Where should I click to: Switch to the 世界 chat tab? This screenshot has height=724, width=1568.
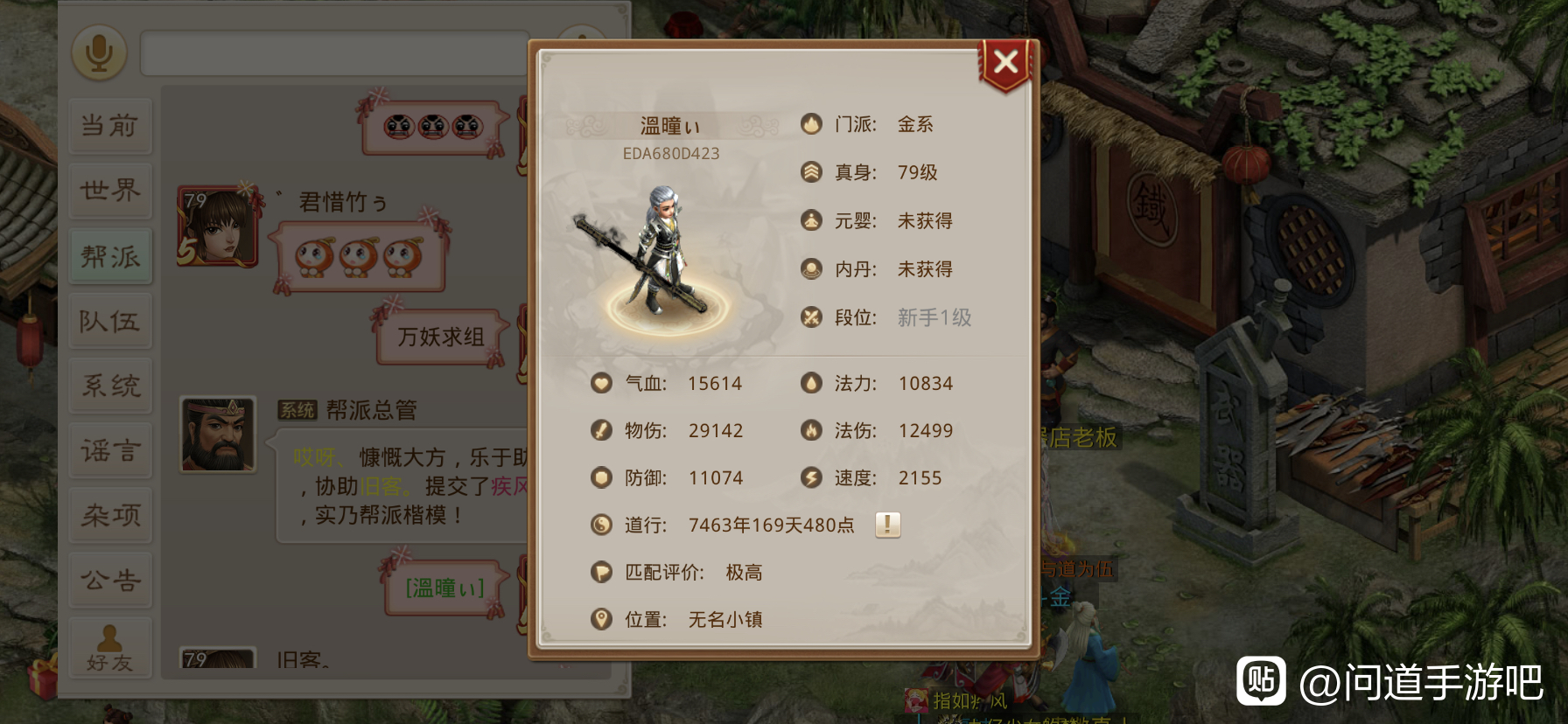point(110,191)
